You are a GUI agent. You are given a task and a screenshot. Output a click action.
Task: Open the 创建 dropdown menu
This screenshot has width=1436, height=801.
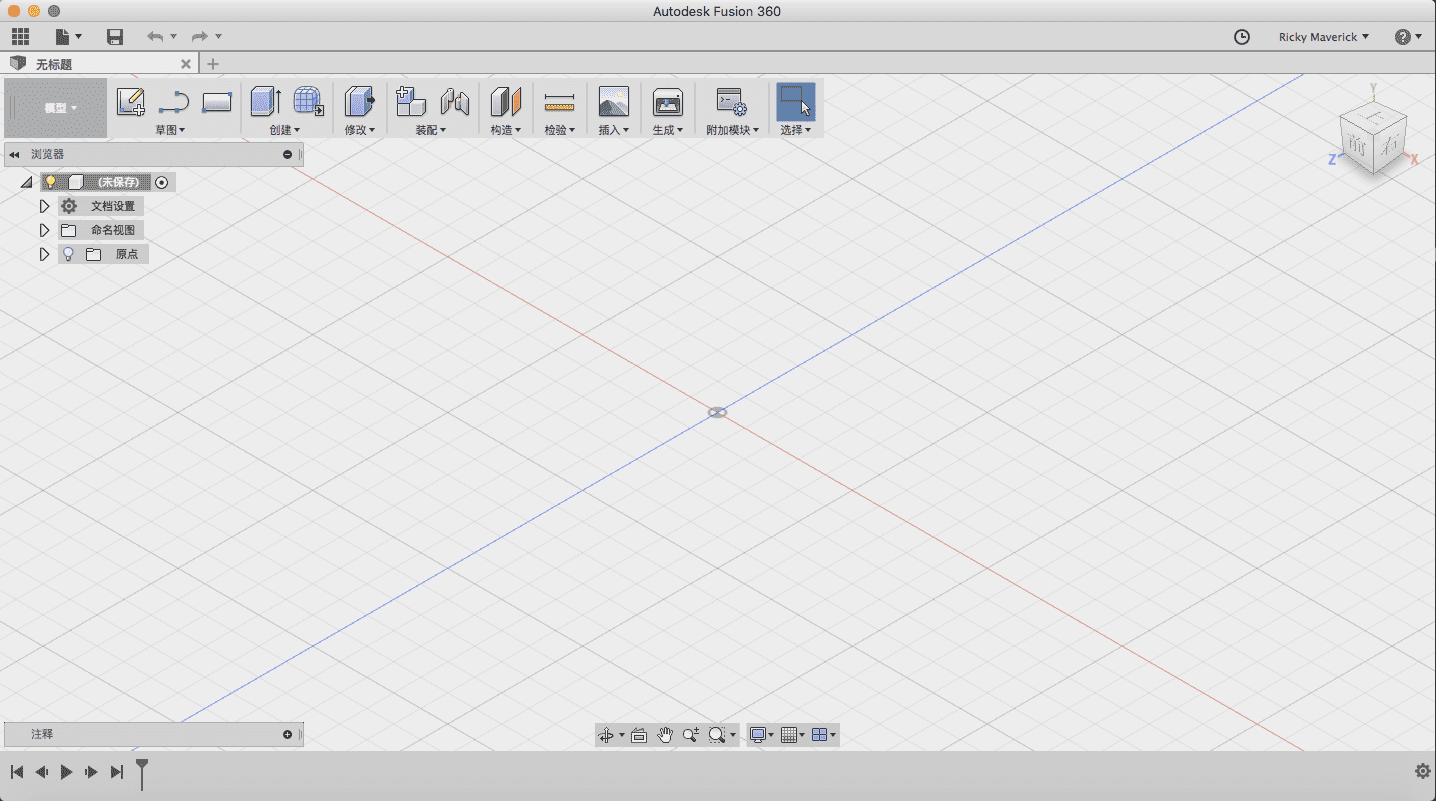pyautogui.click(x=285, y=130)
